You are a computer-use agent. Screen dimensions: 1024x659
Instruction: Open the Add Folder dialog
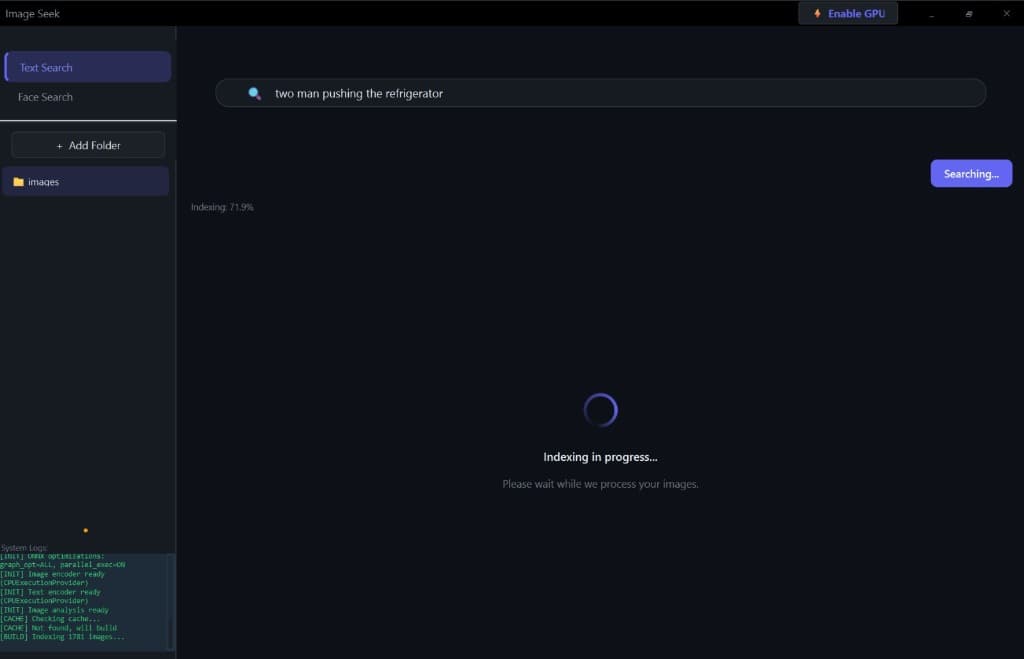[x=88, y=144]
